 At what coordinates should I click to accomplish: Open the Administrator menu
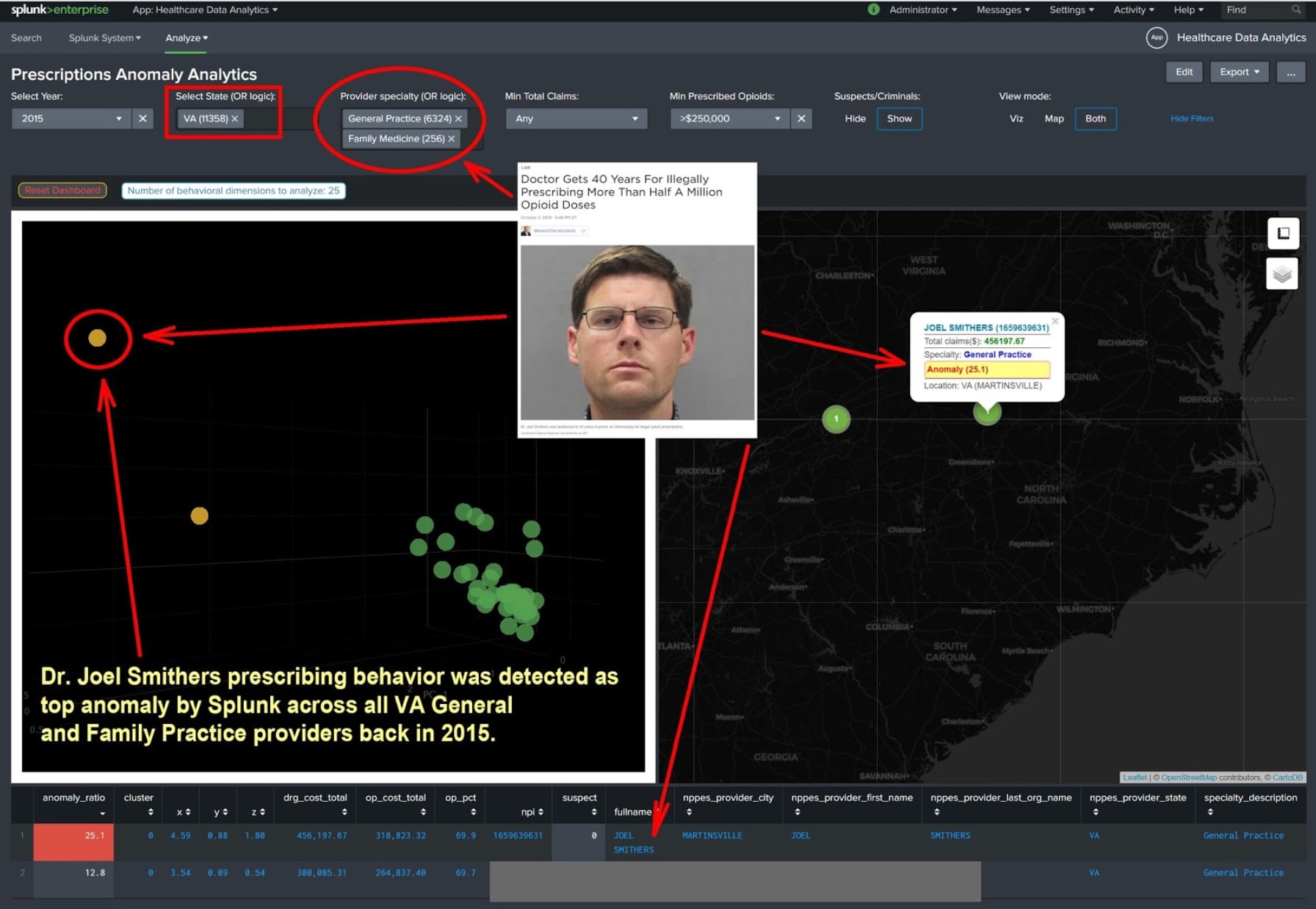(x=923, y=10)
